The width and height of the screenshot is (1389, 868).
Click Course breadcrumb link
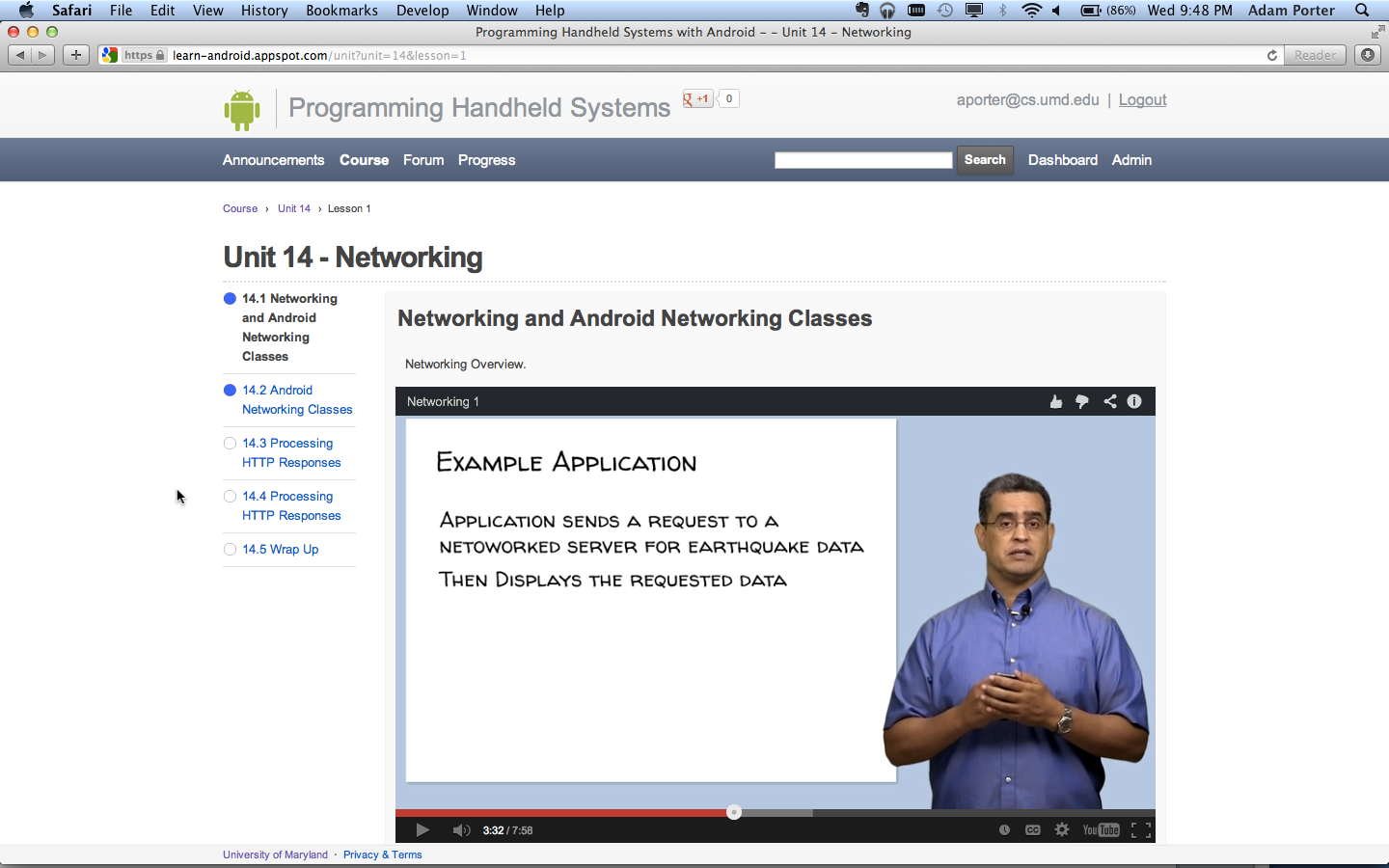coord(240,208)
